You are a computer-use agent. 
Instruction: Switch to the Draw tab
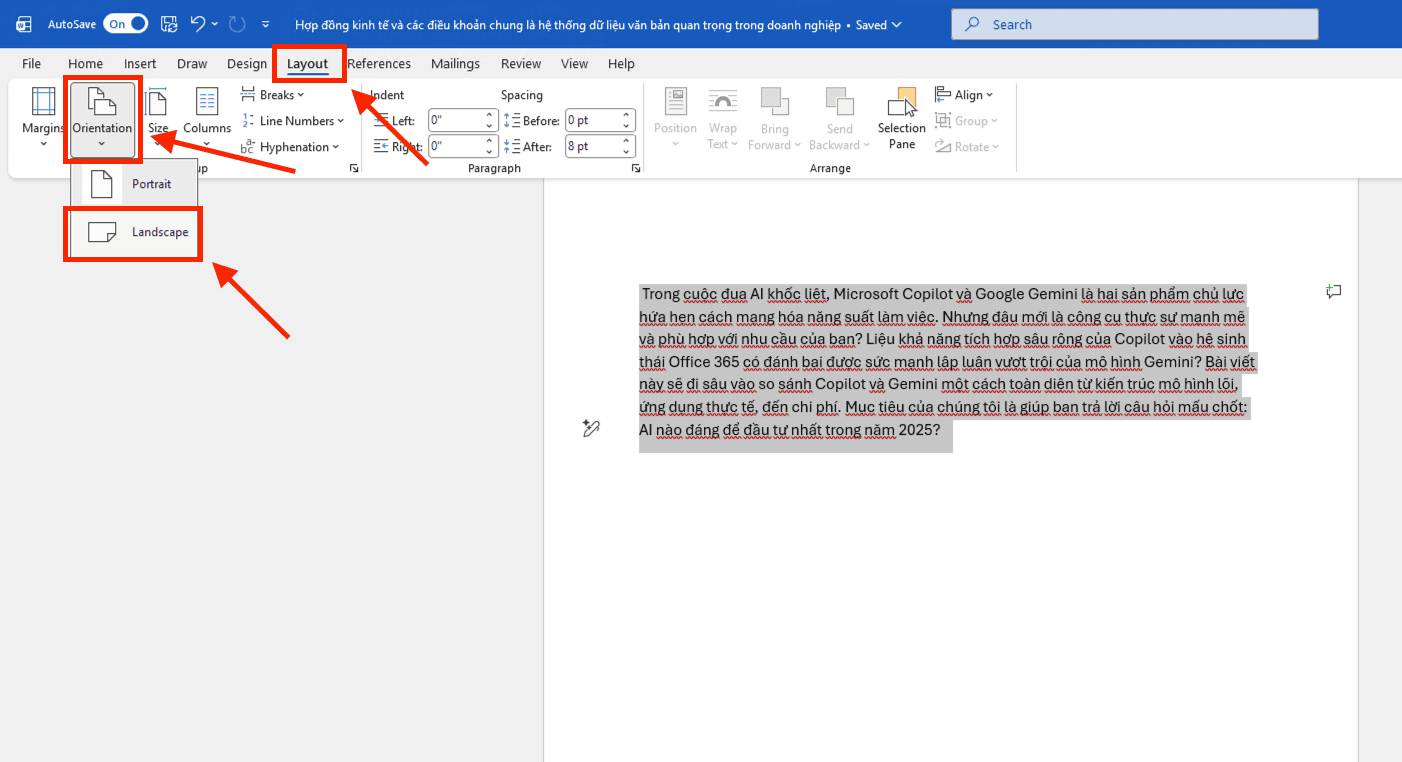click(192, 63)
